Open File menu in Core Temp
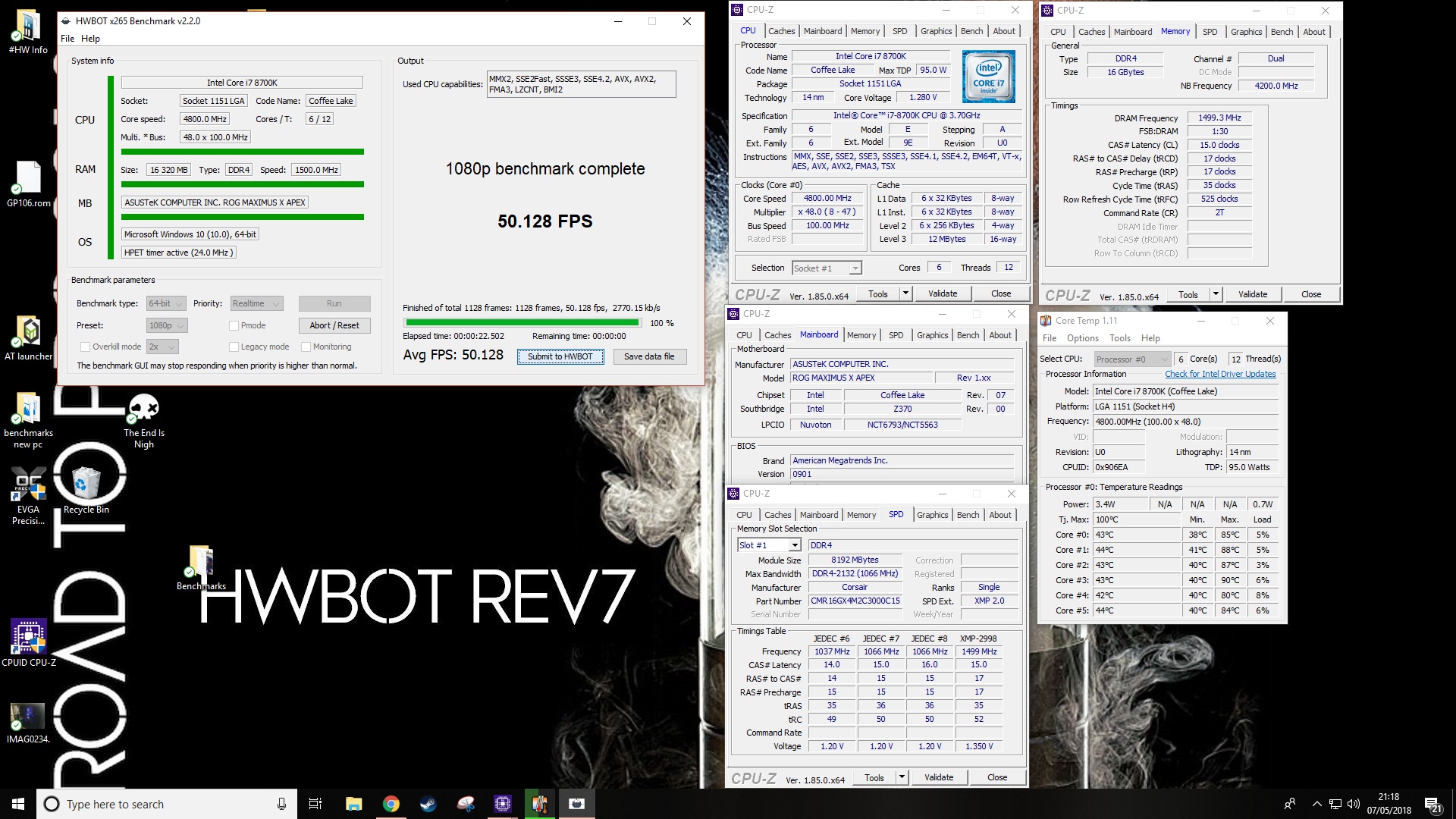The width and height of the screenshot is (1456, 819). pos(1050,338)
